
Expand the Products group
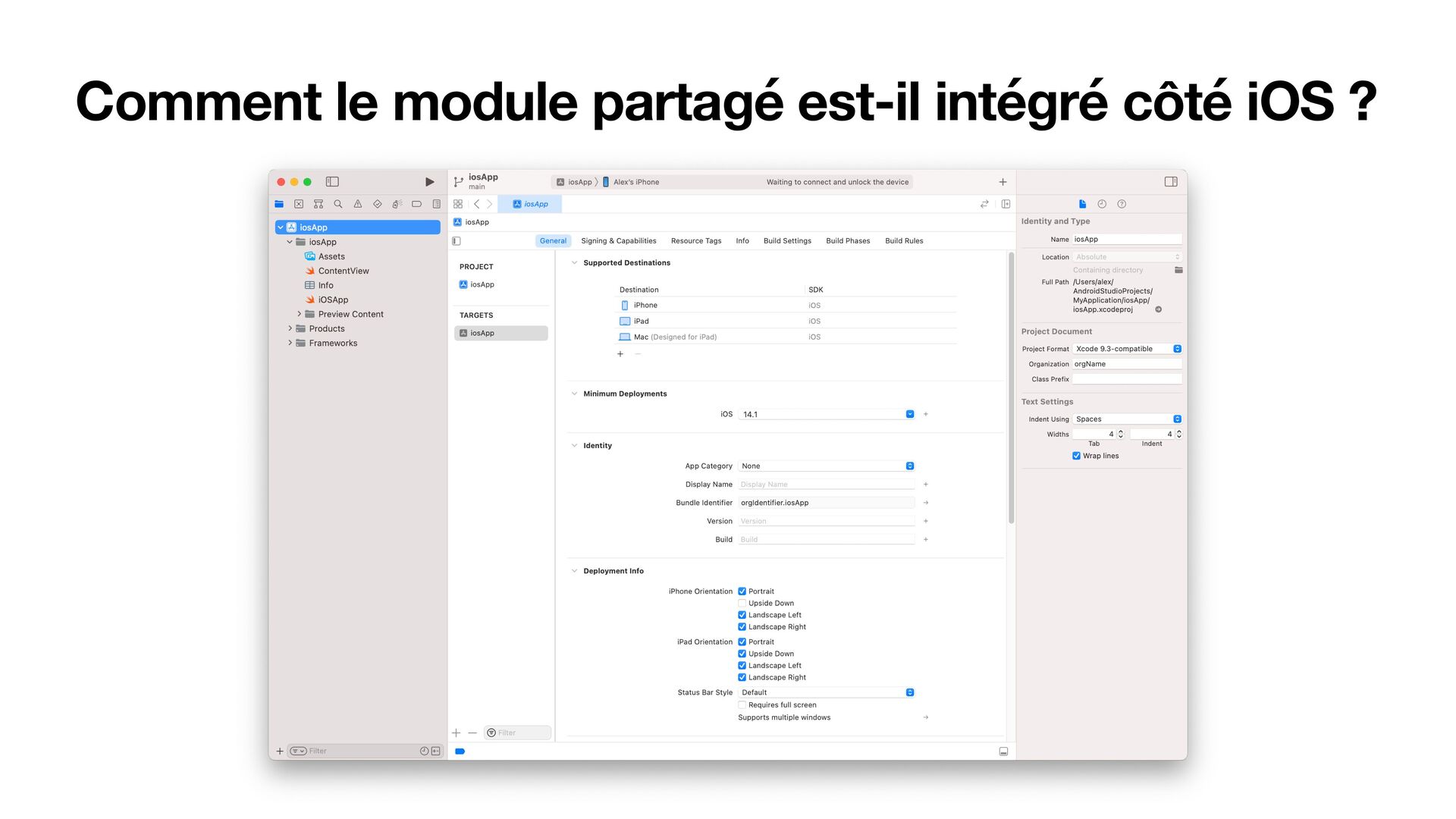coord(290,328)
